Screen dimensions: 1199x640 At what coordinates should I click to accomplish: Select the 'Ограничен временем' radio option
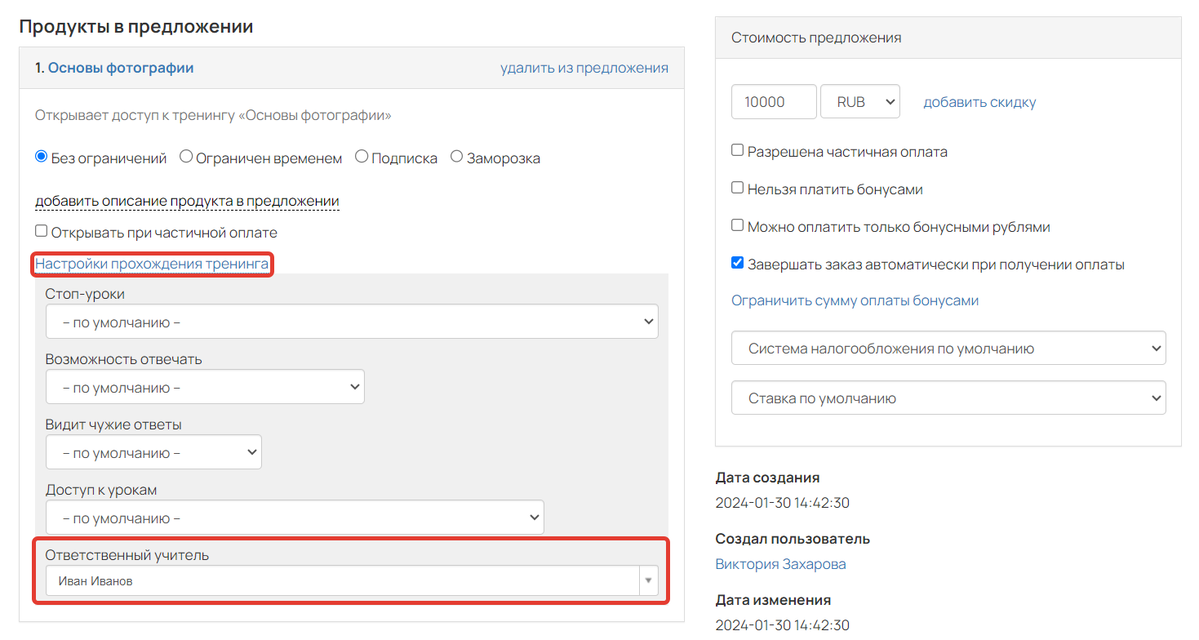(186, 157)
